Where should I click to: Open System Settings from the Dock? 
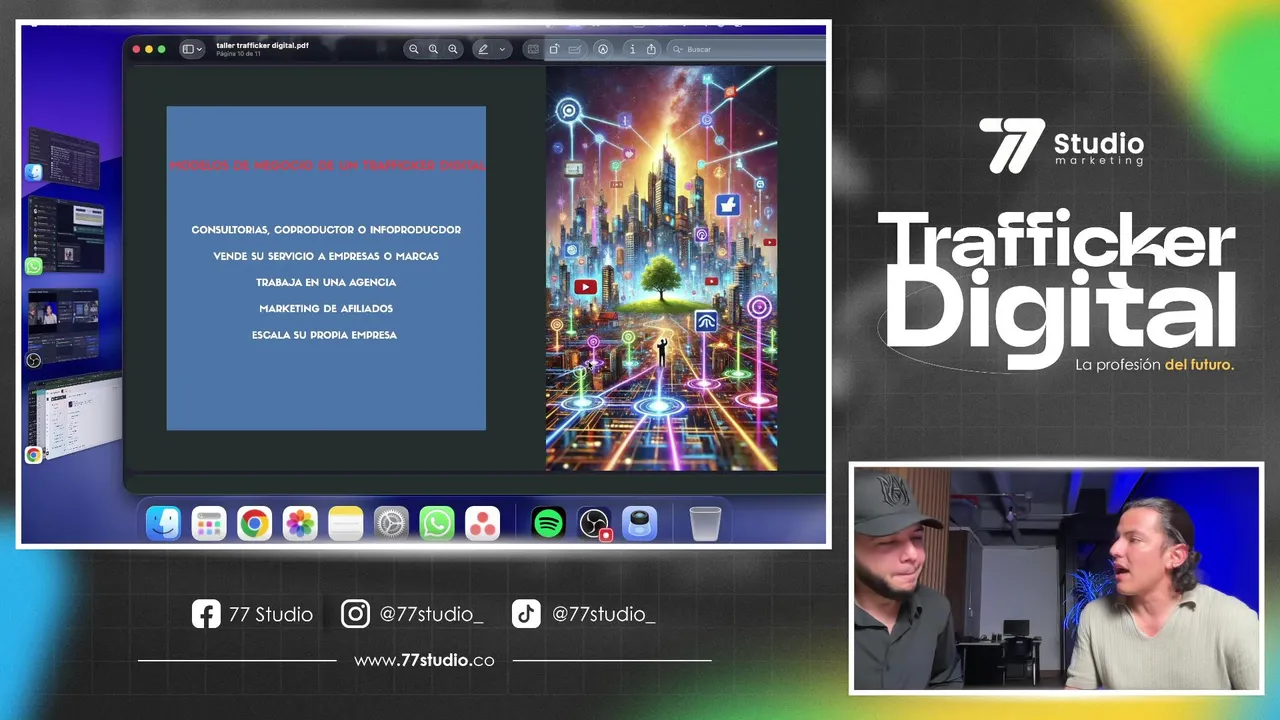(391, 523)
